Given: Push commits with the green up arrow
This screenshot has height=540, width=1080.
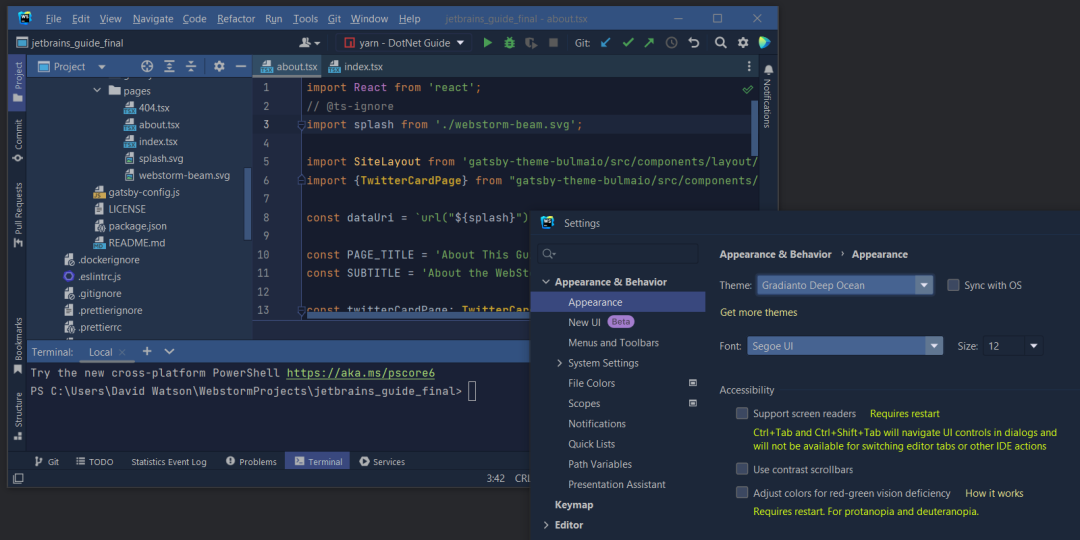Looking at the screenshot, I should [649, 43].
